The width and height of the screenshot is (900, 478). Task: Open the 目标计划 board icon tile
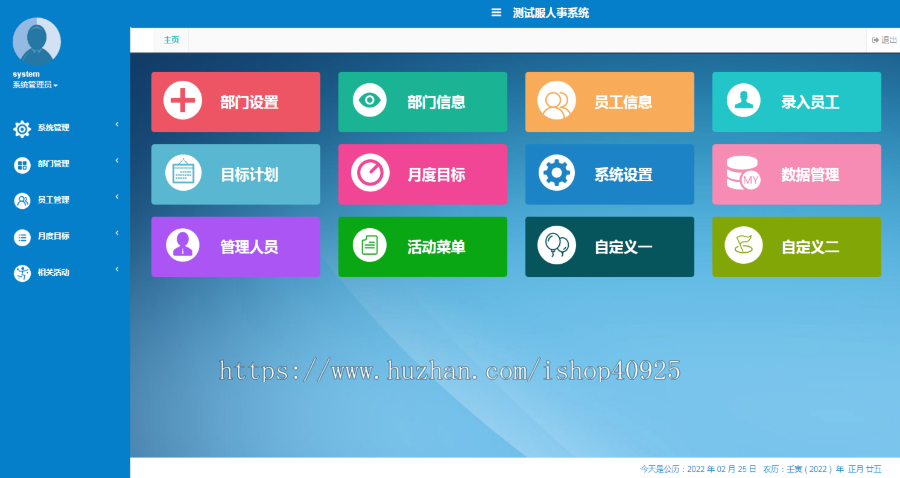235,174
